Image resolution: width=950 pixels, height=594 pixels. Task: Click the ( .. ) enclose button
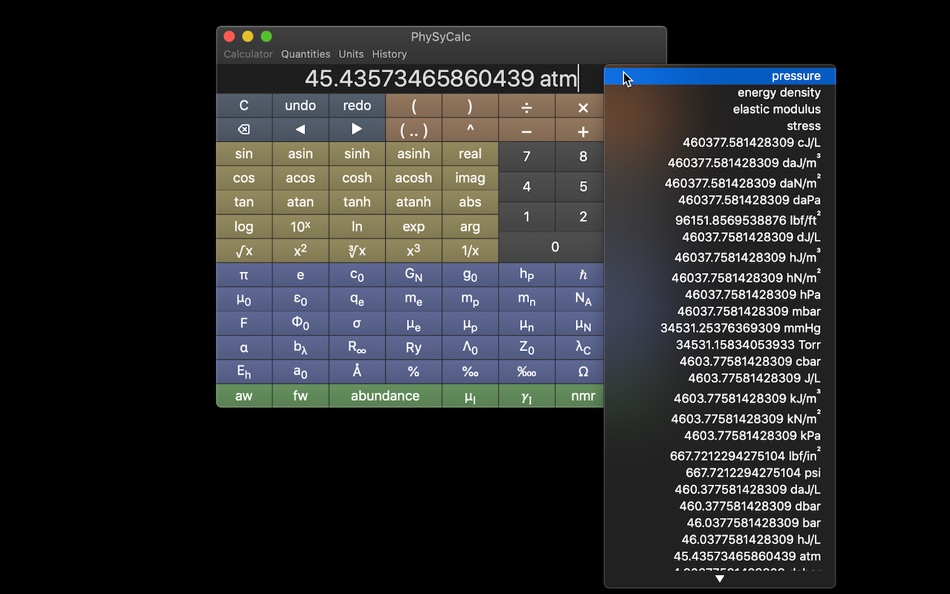(413, 130)
